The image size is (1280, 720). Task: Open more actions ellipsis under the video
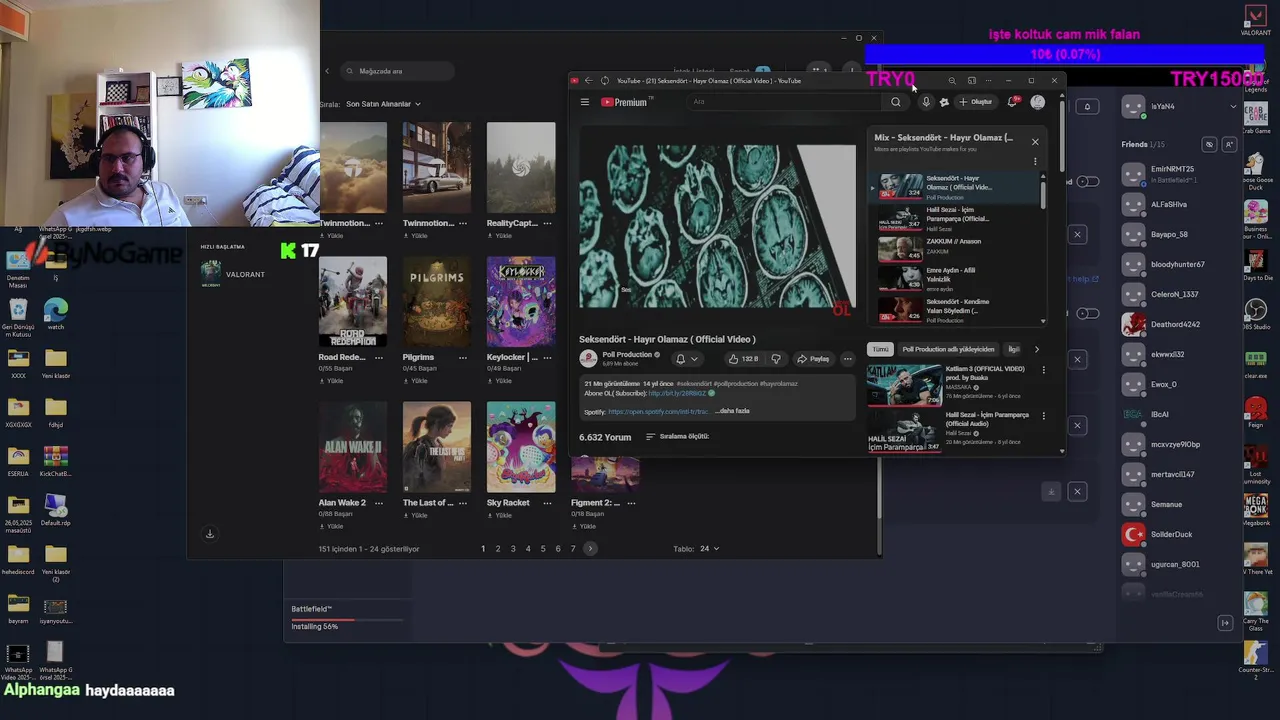848,359
